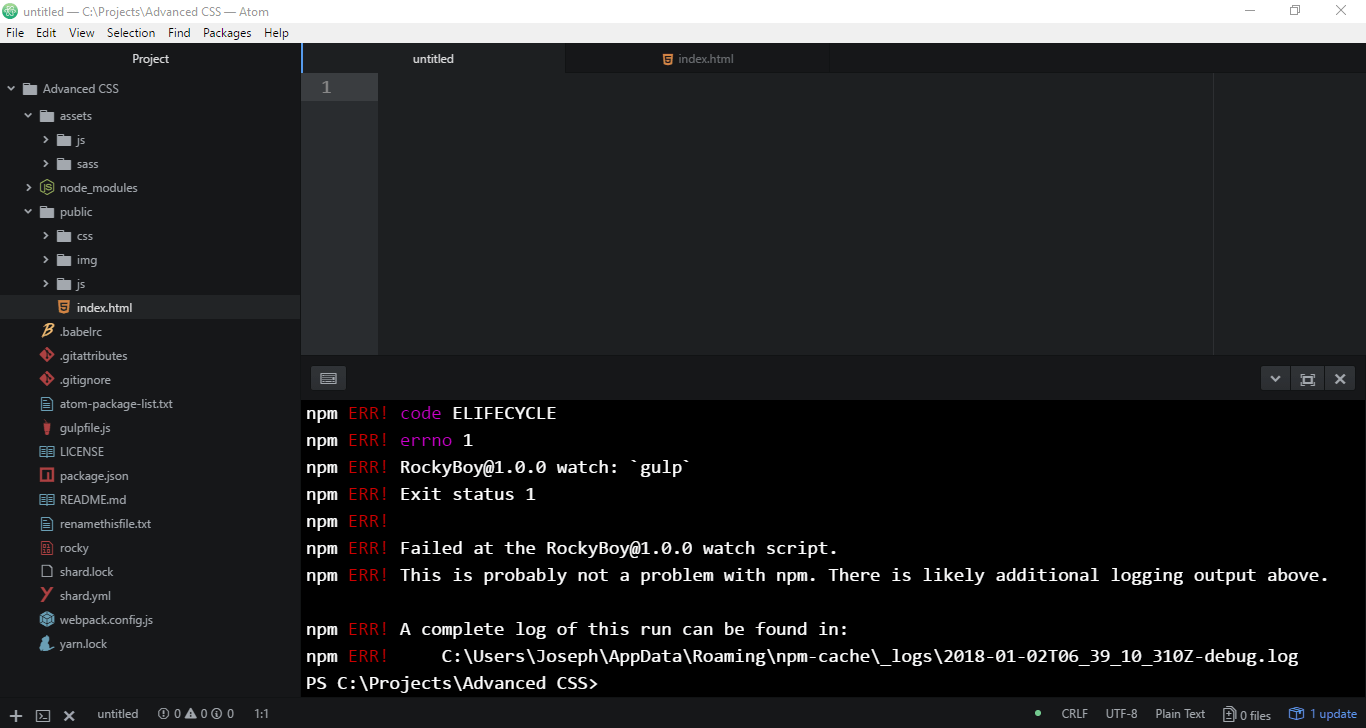1366x728 pixels.
Task: Click the file icon beside renamethisfile.txt
Action: 46,524
